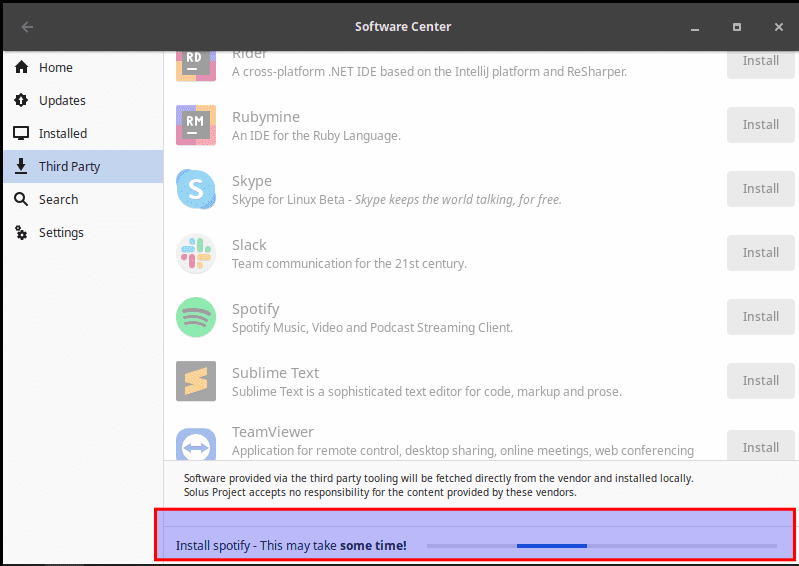Click the 'Install spotify - This may take' status

(x=291, y=546)
